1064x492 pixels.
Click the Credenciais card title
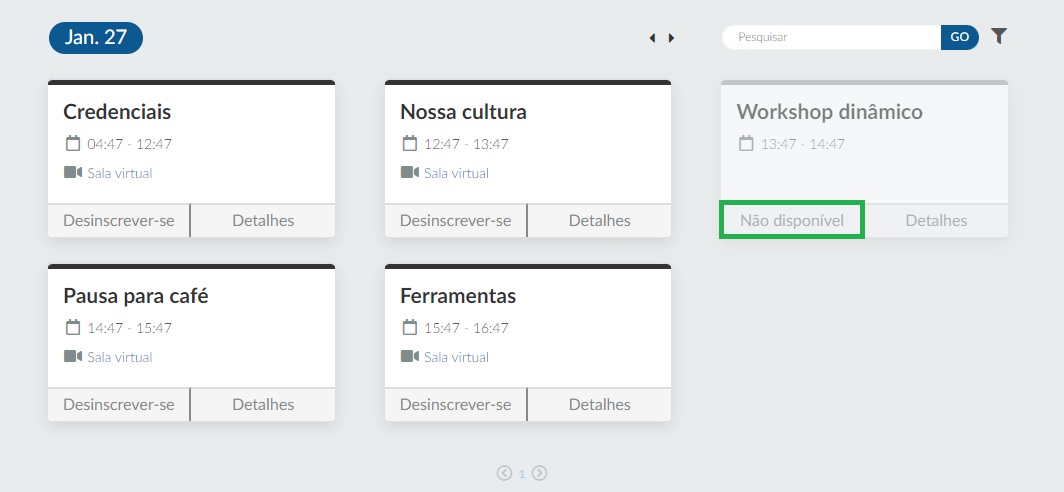click(x=117, y=111)
